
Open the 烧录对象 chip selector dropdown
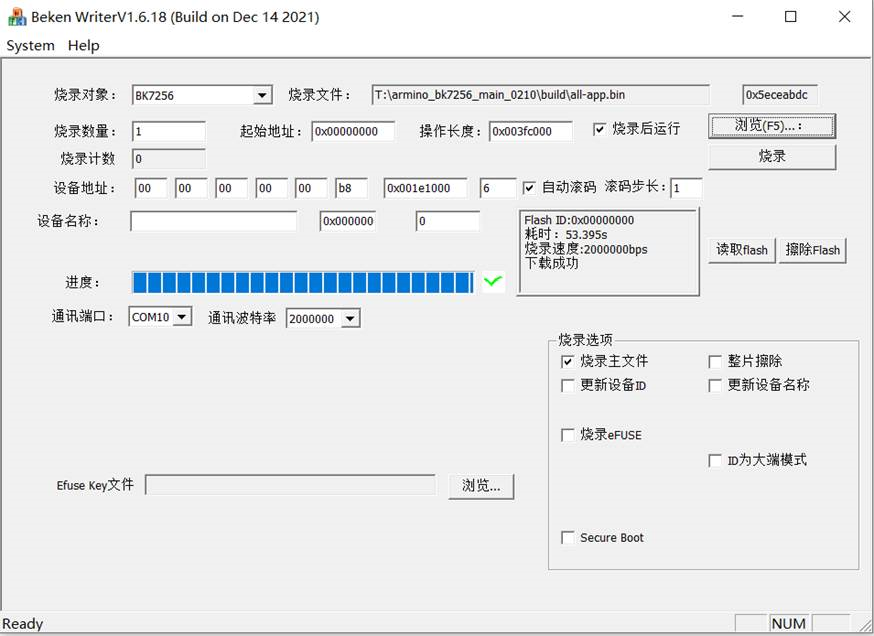coord(264,94)
